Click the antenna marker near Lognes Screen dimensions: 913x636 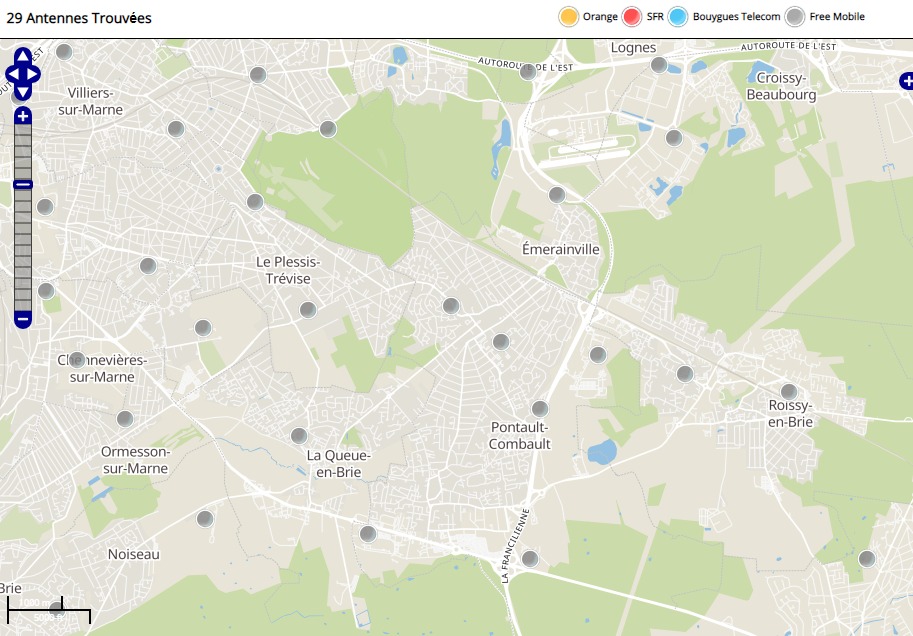pyautogui.click(x=659, y=65)
